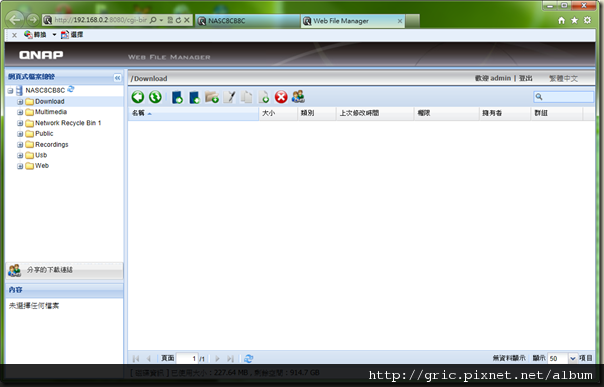Click the page number input field
604x387 pixels.
pyautogui.click(x=187, y=359)
